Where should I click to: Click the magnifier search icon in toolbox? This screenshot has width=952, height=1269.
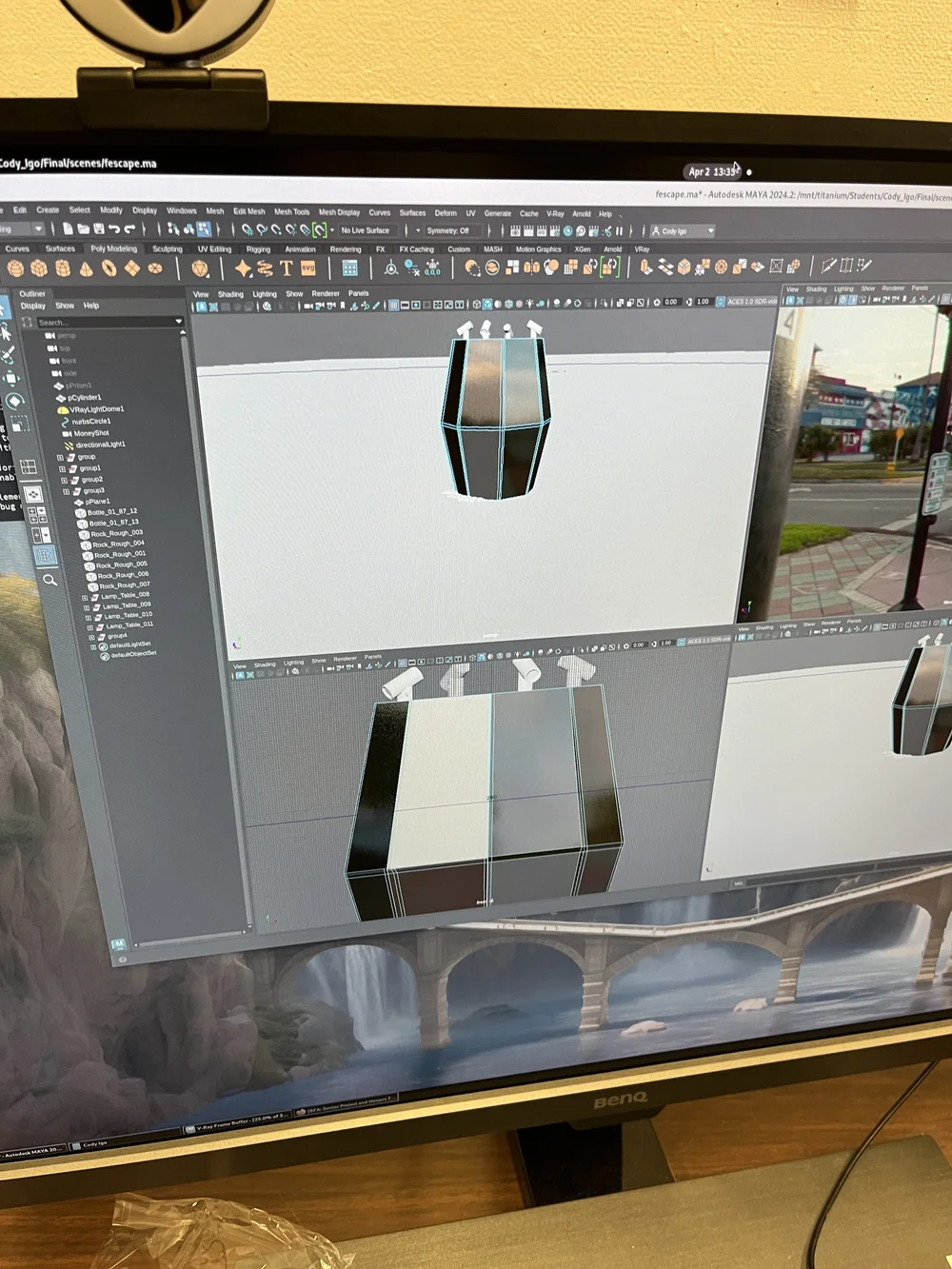click(x=50, y=579)
